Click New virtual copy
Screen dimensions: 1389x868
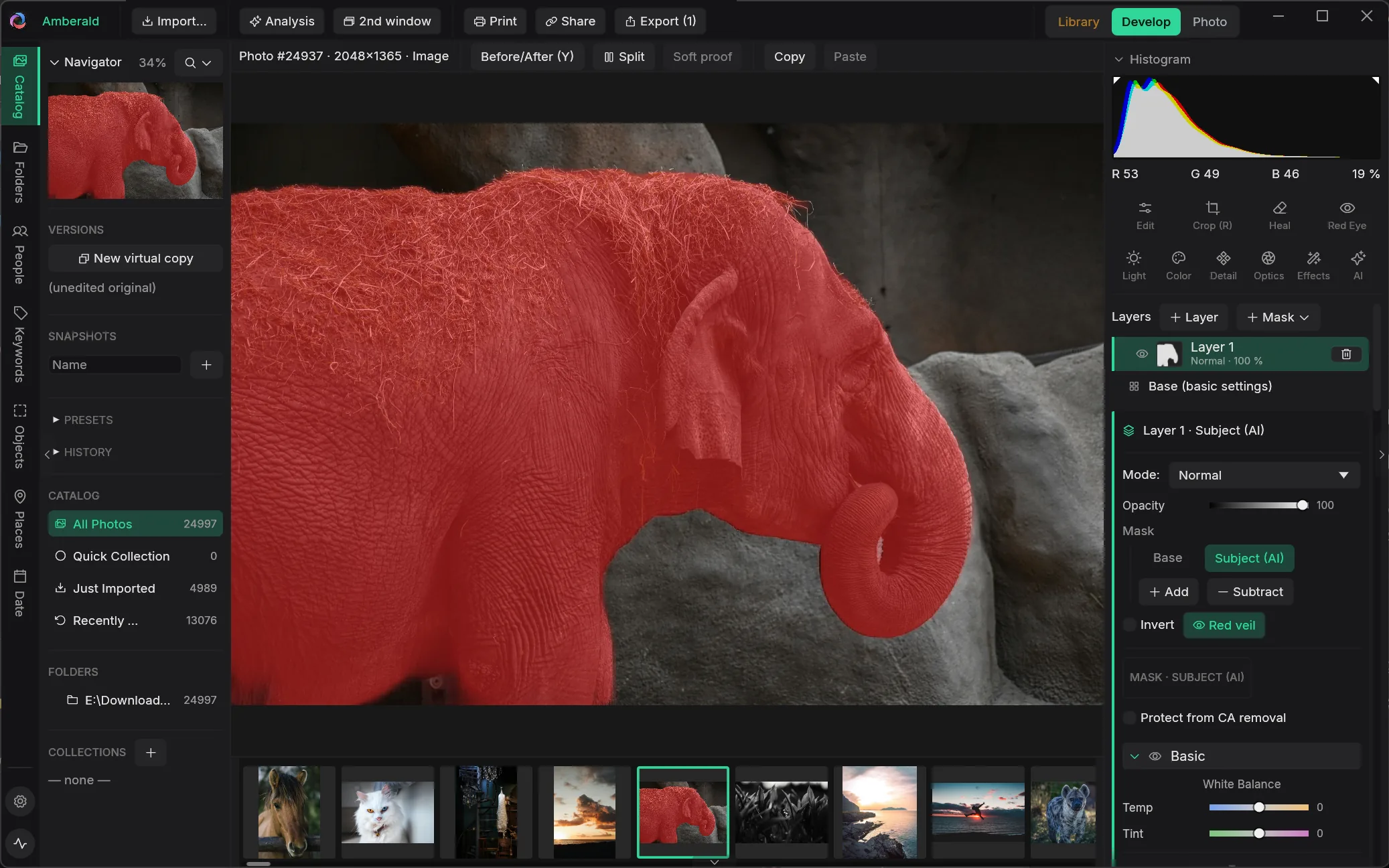click(x=135, y=259)
